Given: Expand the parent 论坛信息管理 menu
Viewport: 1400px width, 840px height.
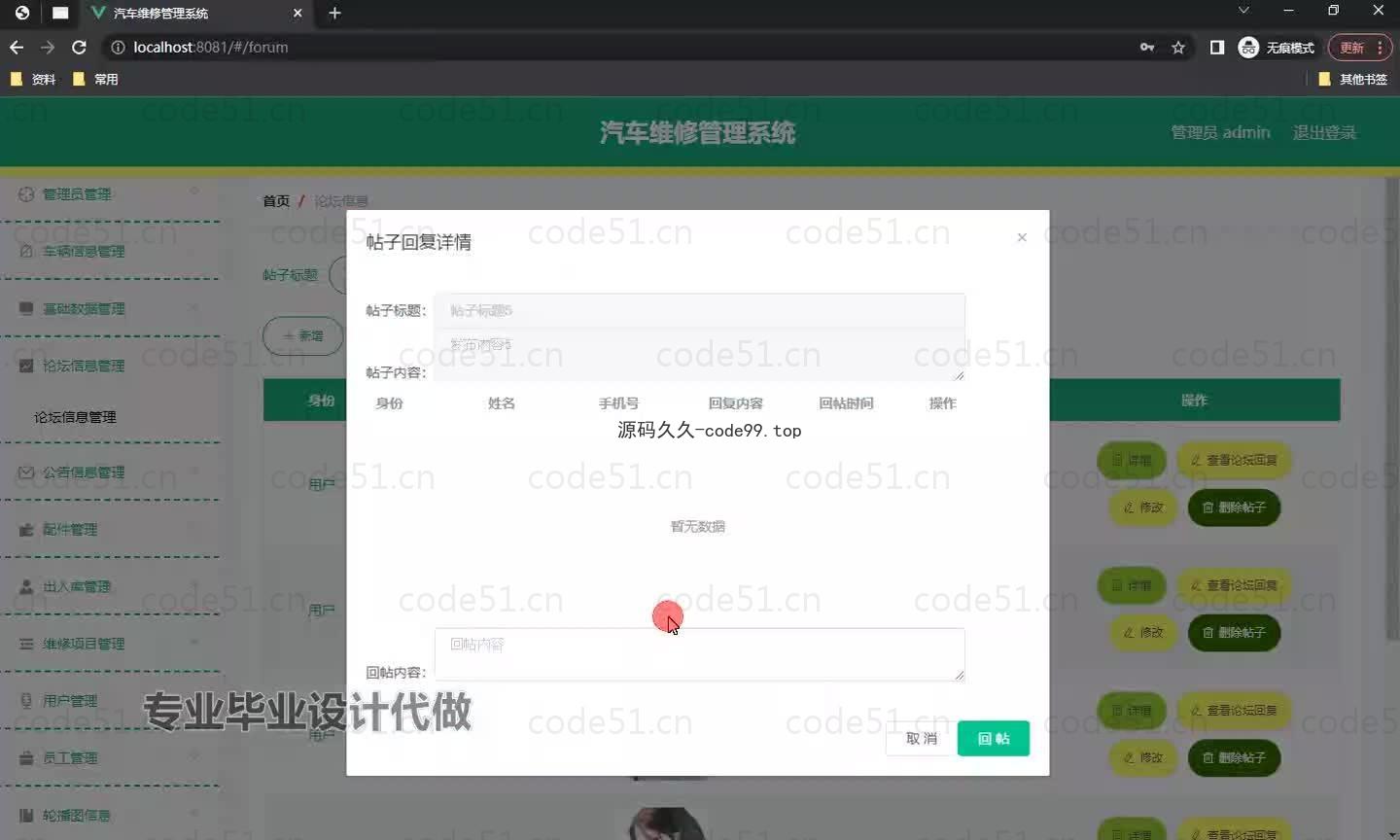Looking at the screenshot, I should [111, 366].
